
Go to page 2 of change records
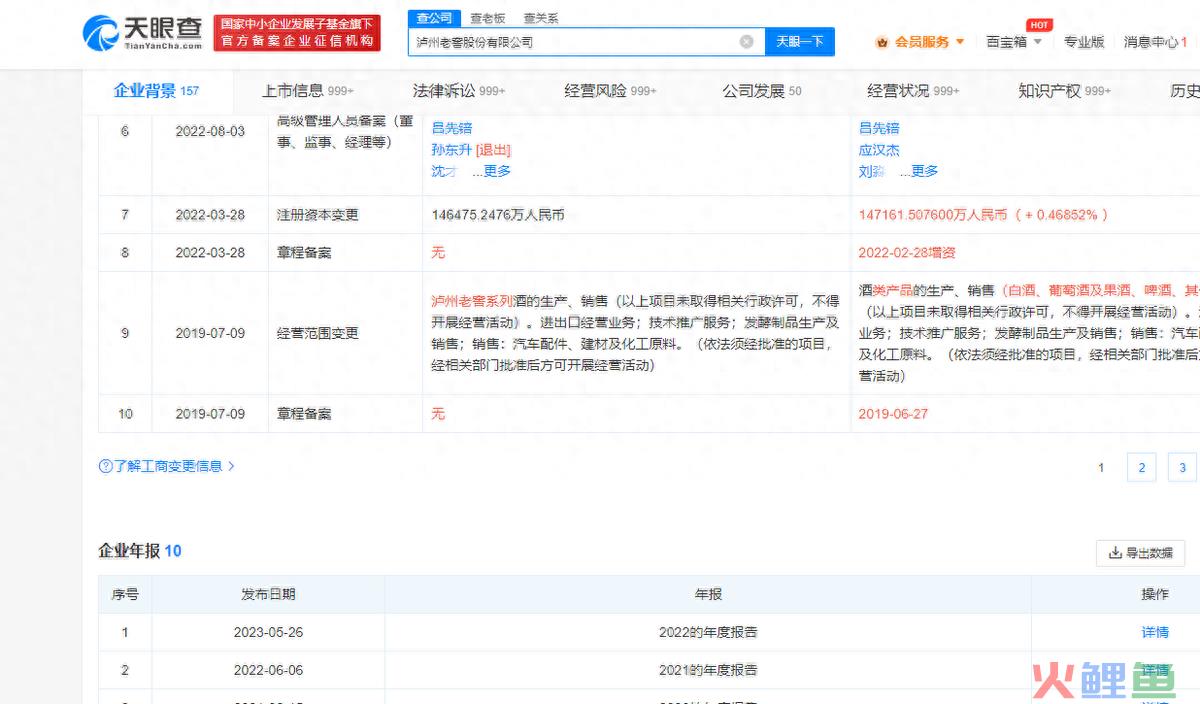(x=1141, y=467)
